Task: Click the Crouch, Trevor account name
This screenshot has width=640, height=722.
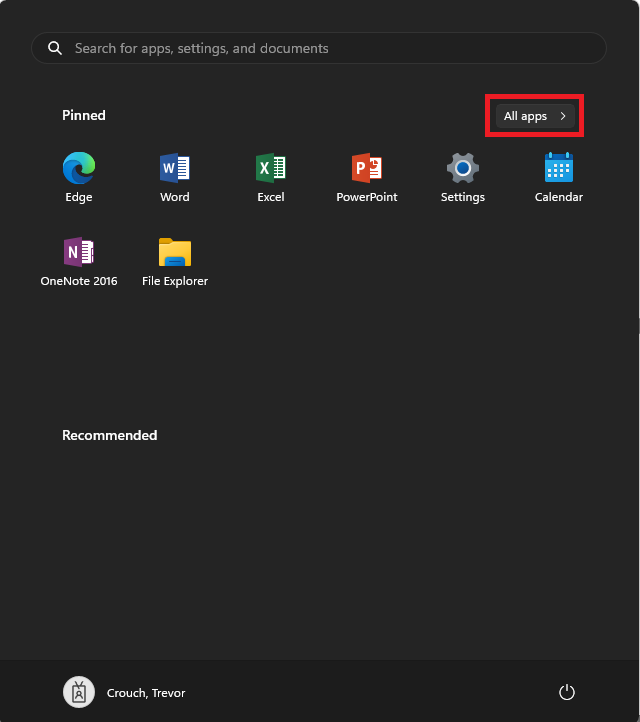Action: click(146, 693)
